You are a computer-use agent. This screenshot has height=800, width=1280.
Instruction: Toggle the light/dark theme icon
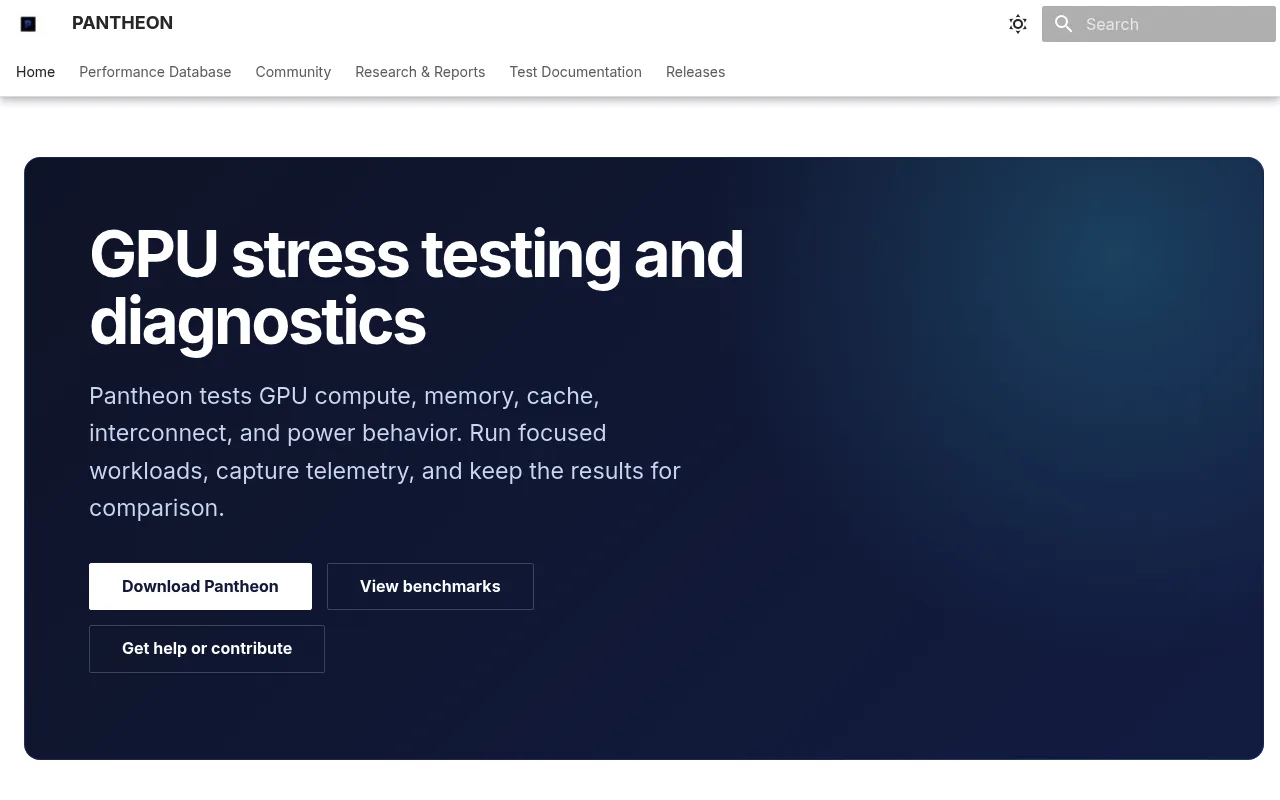[x=1018, y=24]
